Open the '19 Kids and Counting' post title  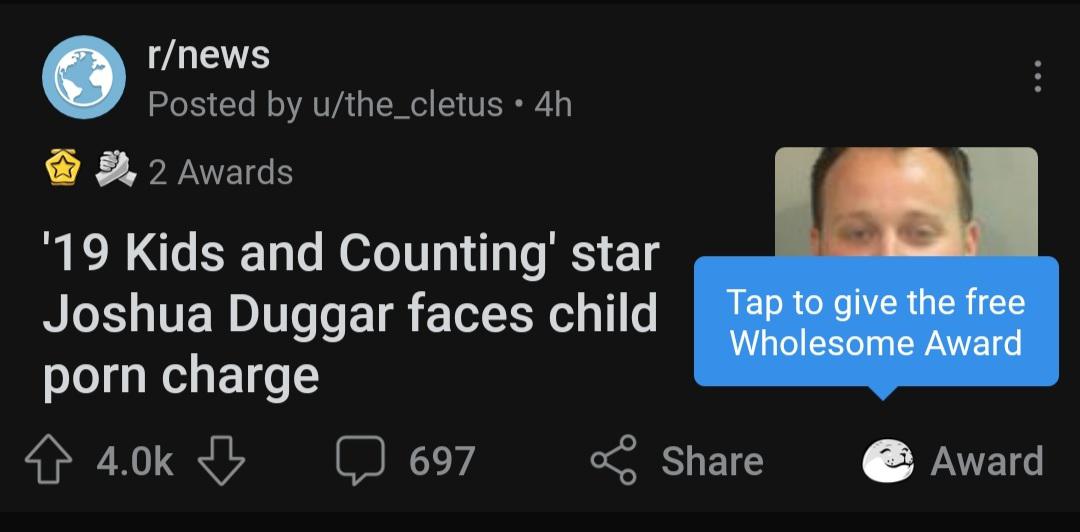[x=350, y=314]
